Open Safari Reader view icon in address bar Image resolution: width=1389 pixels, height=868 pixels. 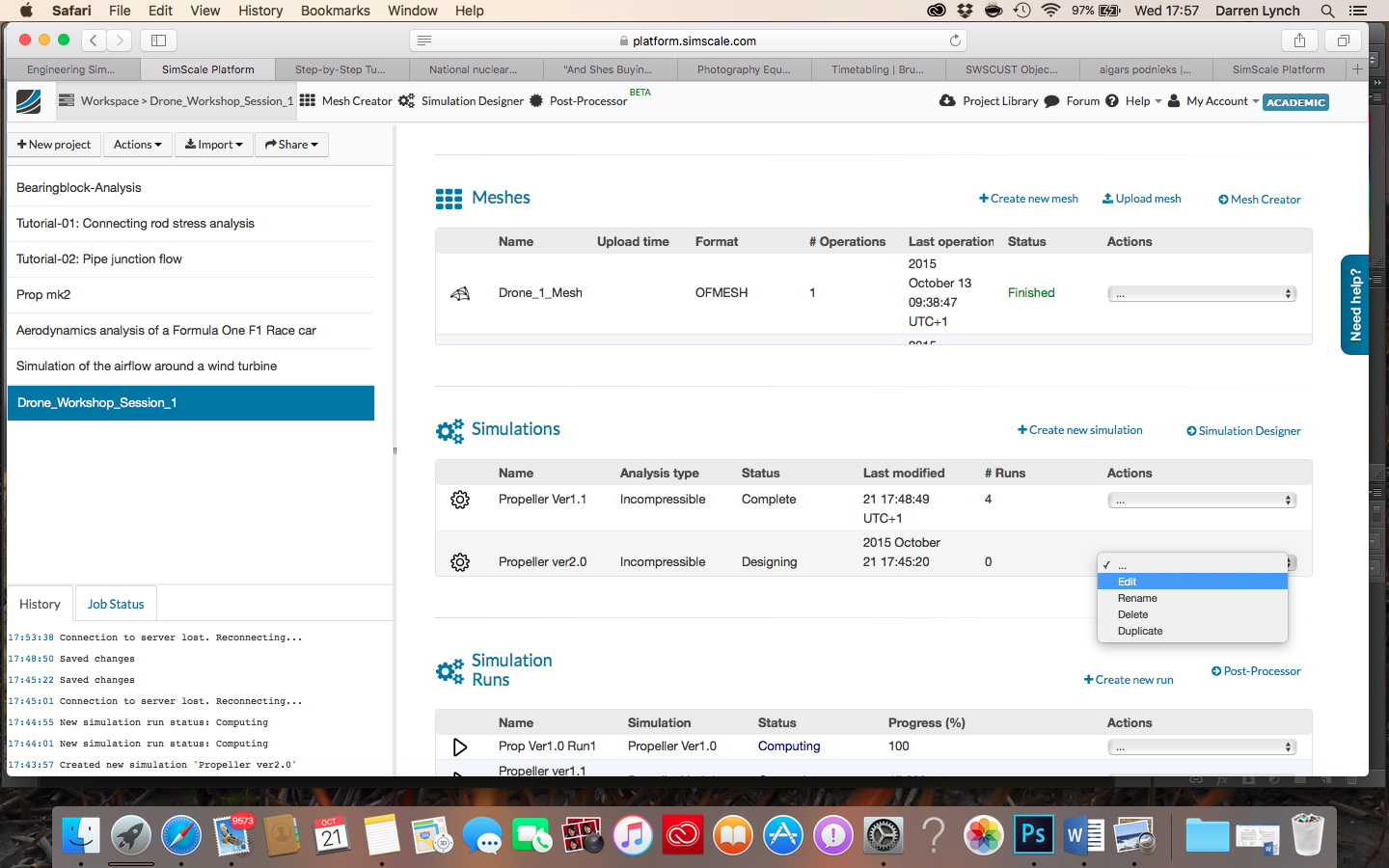(x=424, y=41)
